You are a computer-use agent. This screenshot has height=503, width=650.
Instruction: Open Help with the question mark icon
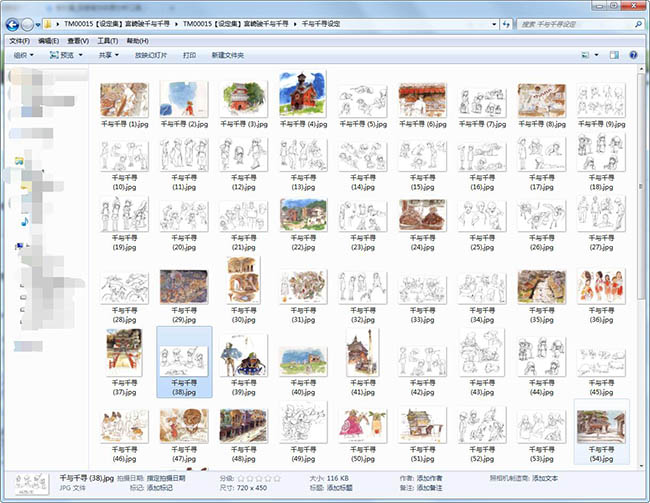tap(633, 55)
